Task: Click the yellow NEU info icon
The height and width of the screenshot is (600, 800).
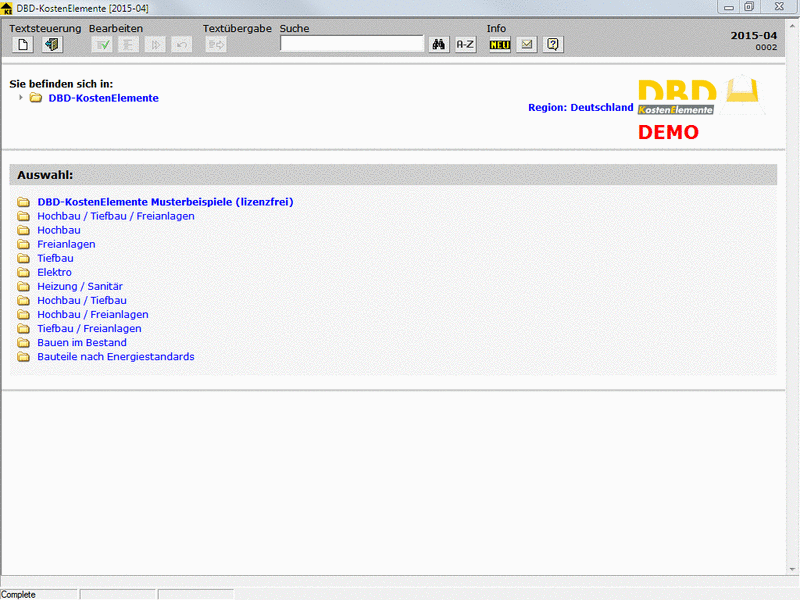Action: 500,45
